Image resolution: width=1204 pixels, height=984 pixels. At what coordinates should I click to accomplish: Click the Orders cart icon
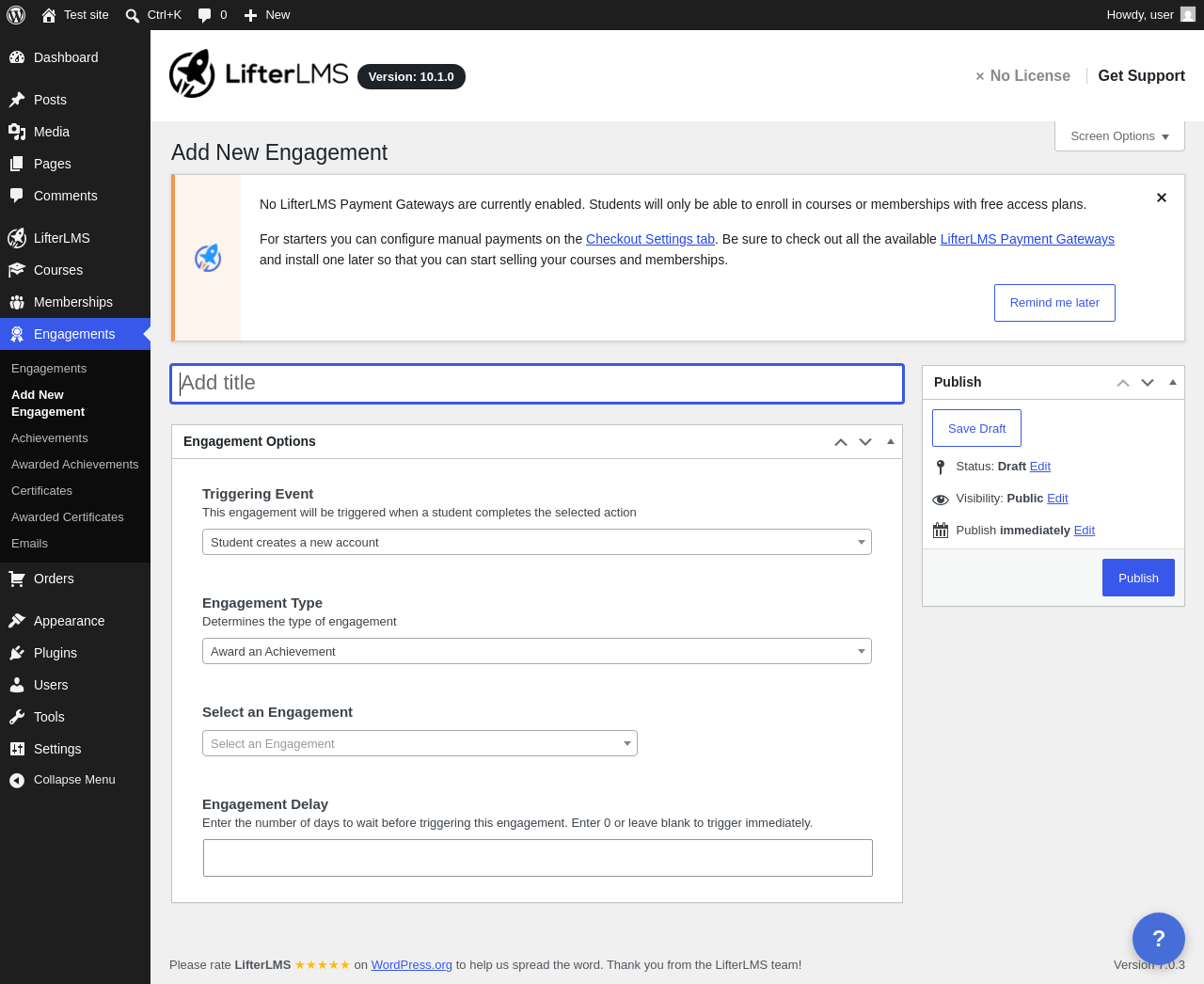coord(17,579)
